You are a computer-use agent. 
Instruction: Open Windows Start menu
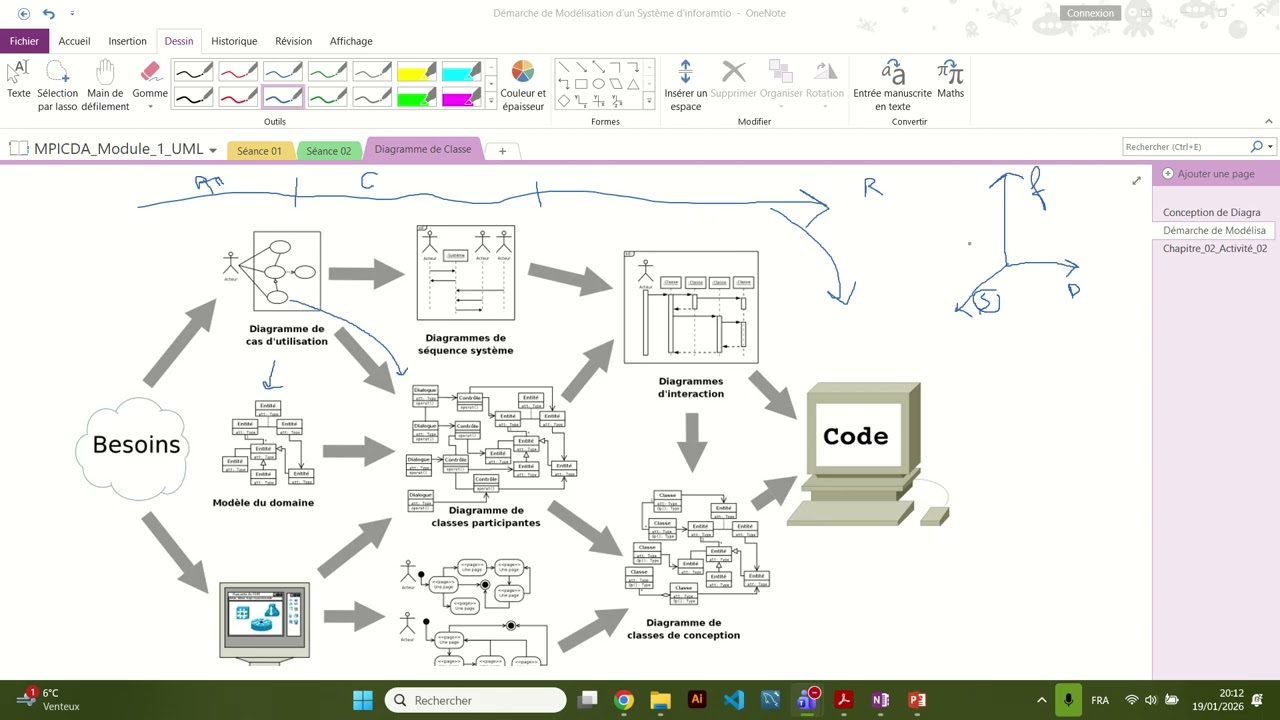click(x=363, y=700)
